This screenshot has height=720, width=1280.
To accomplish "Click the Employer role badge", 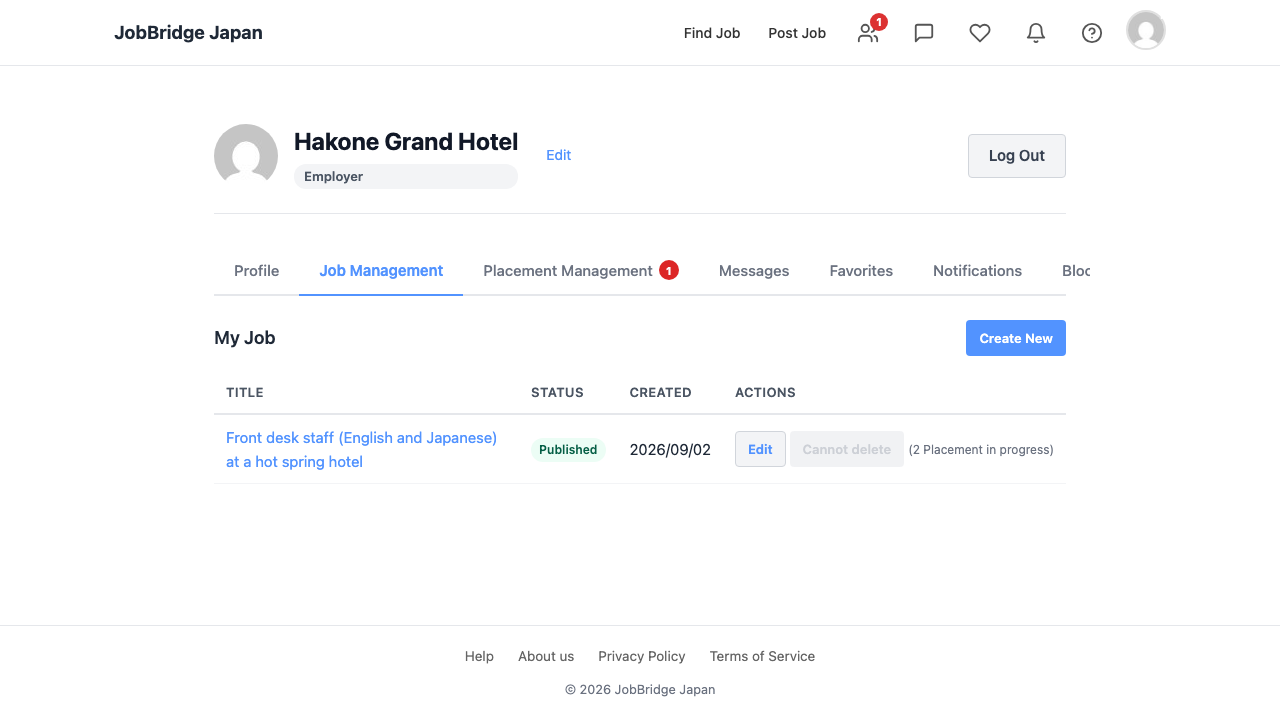I will point(406,177).
